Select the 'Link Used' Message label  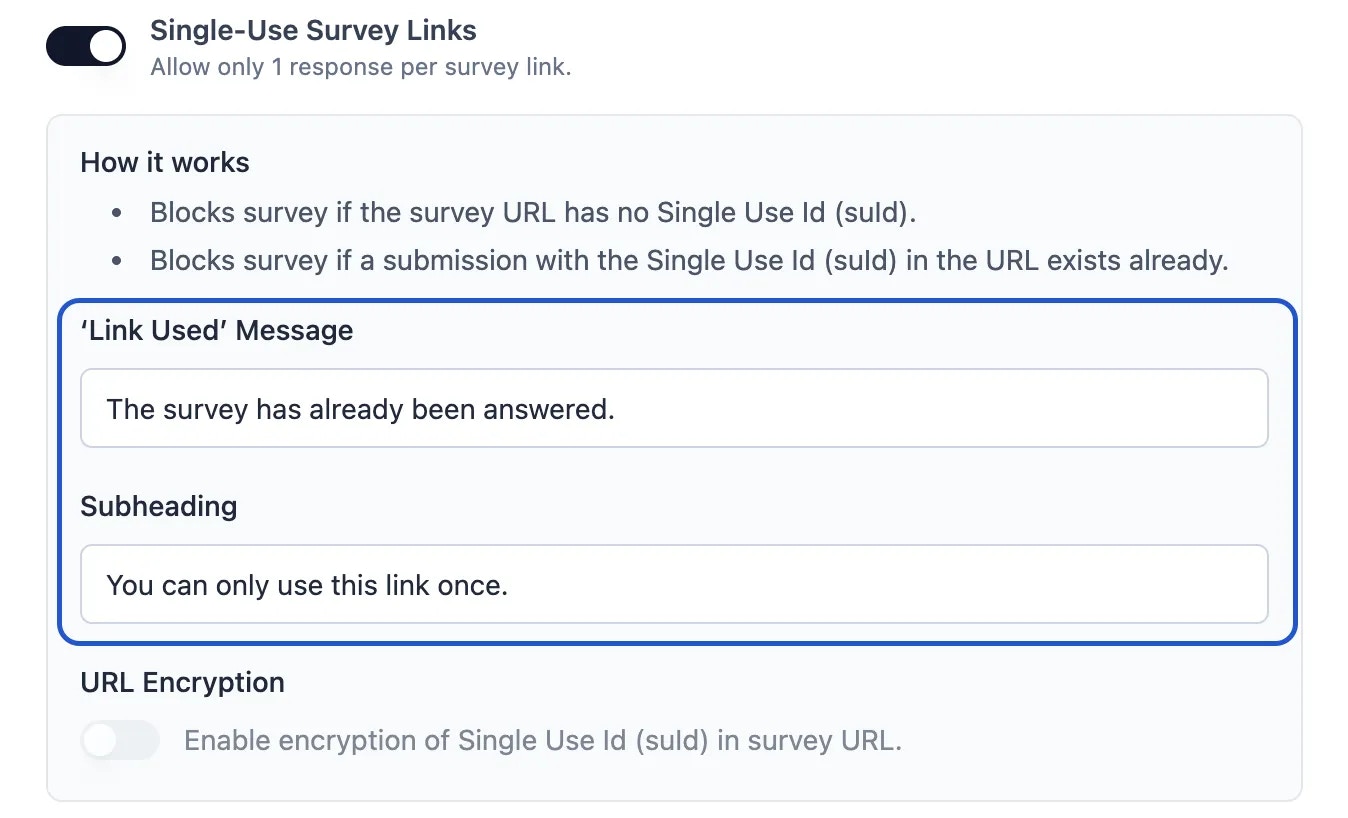[x=216, y=330]
